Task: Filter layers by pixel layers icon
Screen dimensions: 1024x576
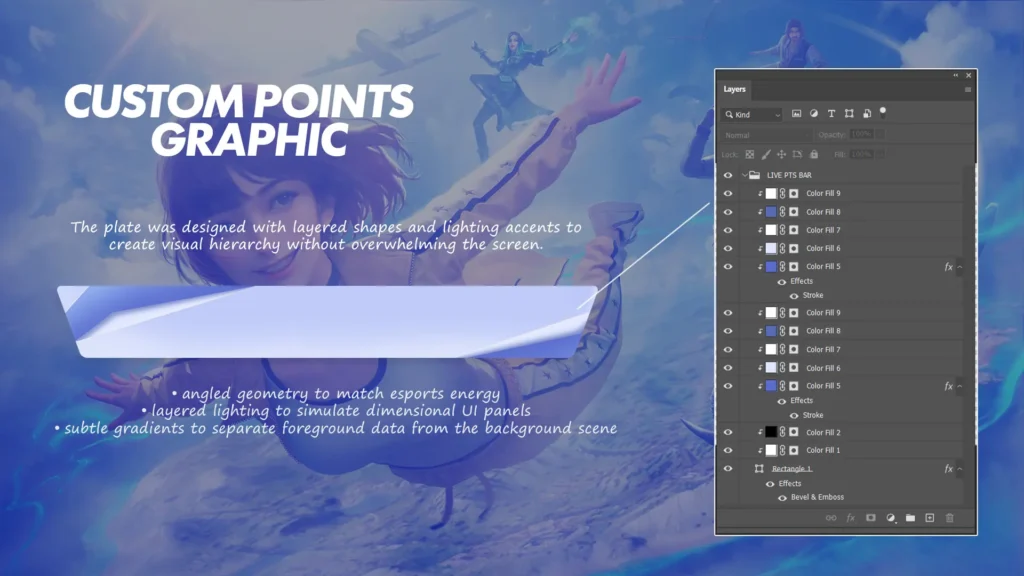Action: tap(797, 114)
